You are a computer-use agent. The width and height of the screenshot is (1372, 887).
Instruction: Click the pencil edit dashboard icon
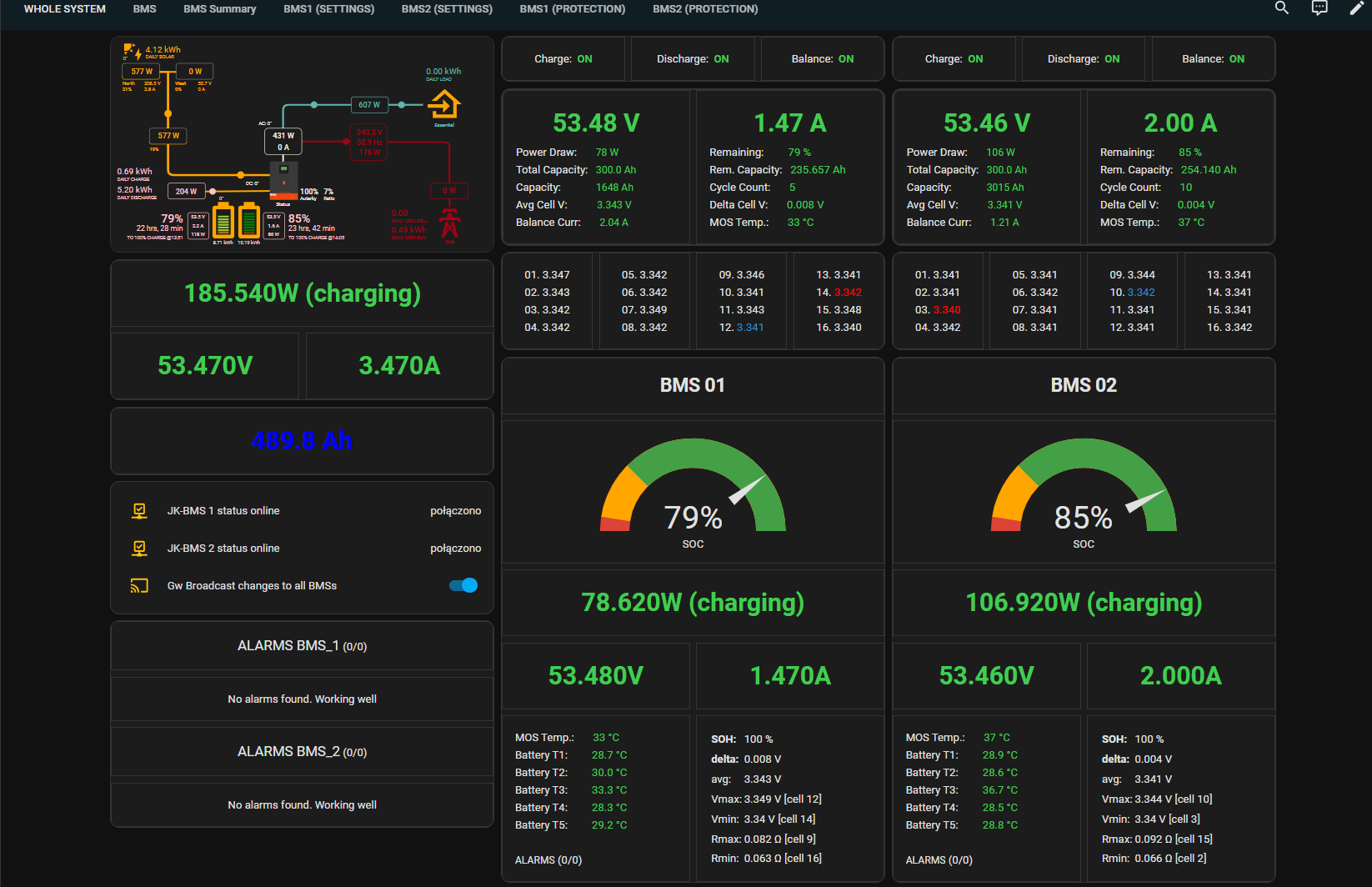[1357, 8]
